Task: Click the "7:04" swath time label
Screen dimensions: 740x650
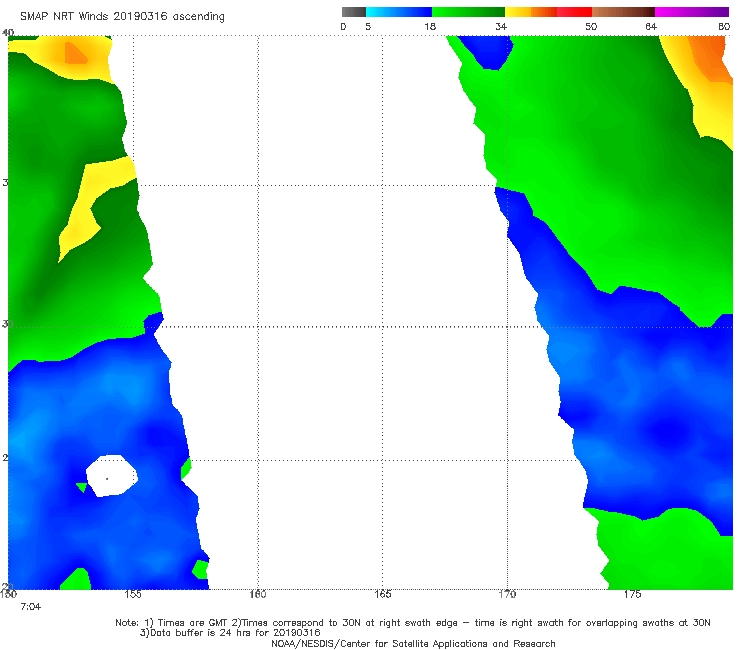Action: 31,607
